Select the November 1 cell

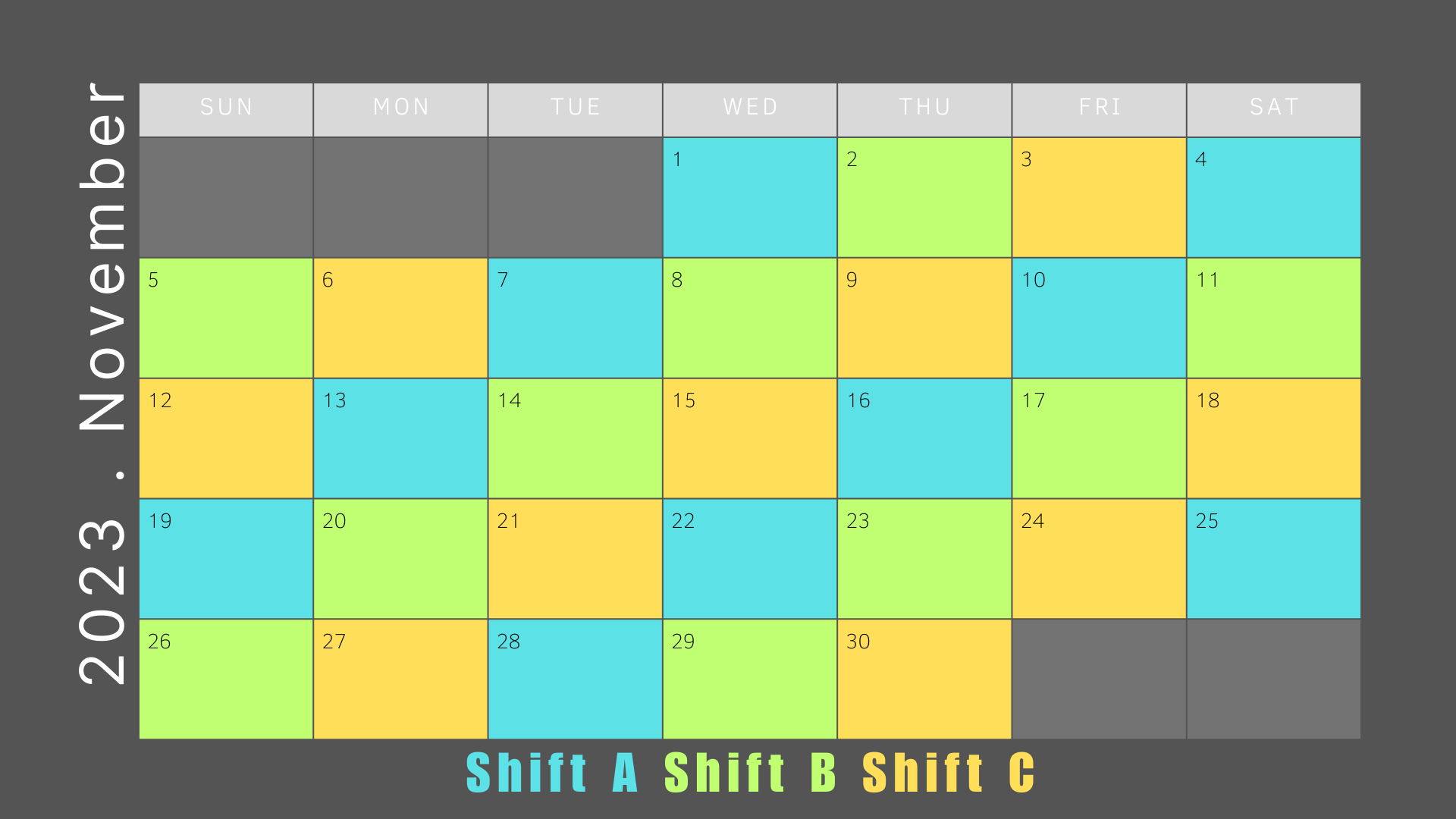point(750,197)
